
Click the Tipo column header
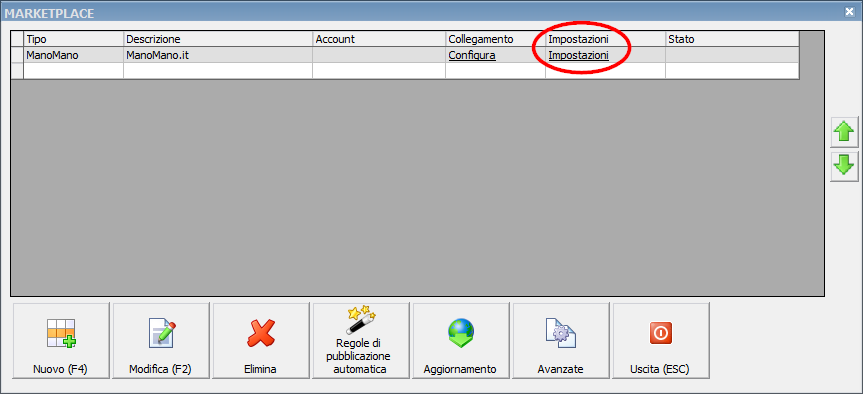73,39
